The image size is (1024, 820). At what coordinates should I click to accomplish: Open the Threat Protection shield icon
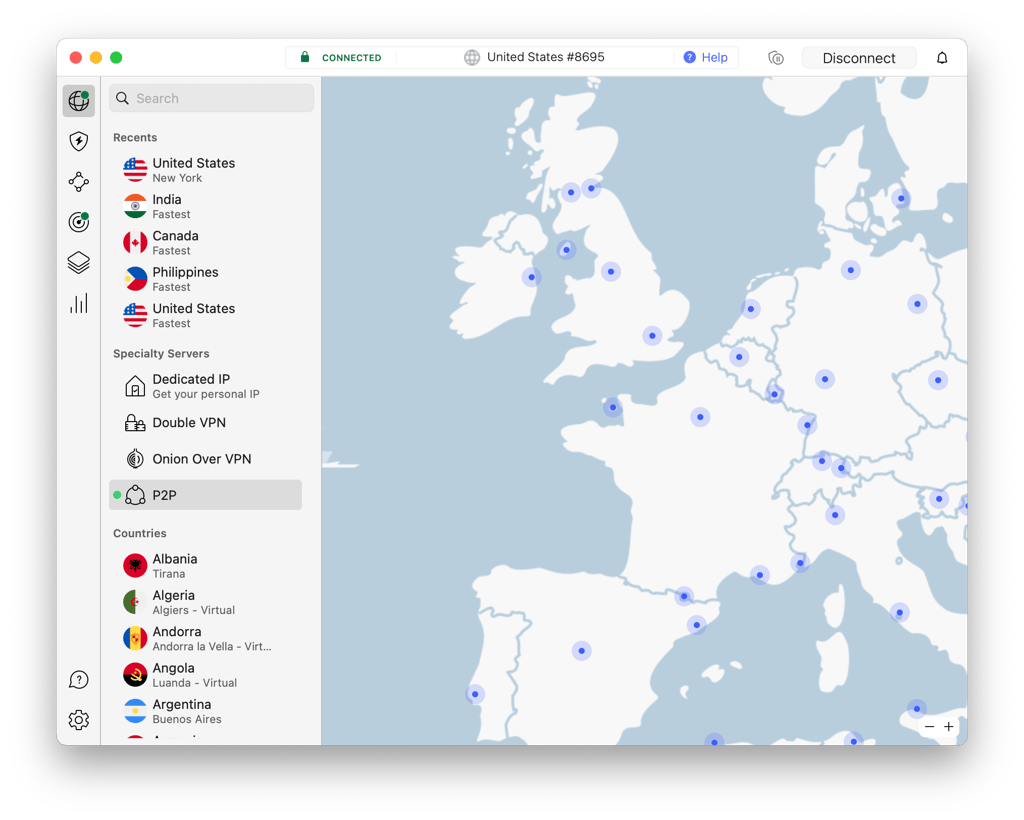[79, 141]
